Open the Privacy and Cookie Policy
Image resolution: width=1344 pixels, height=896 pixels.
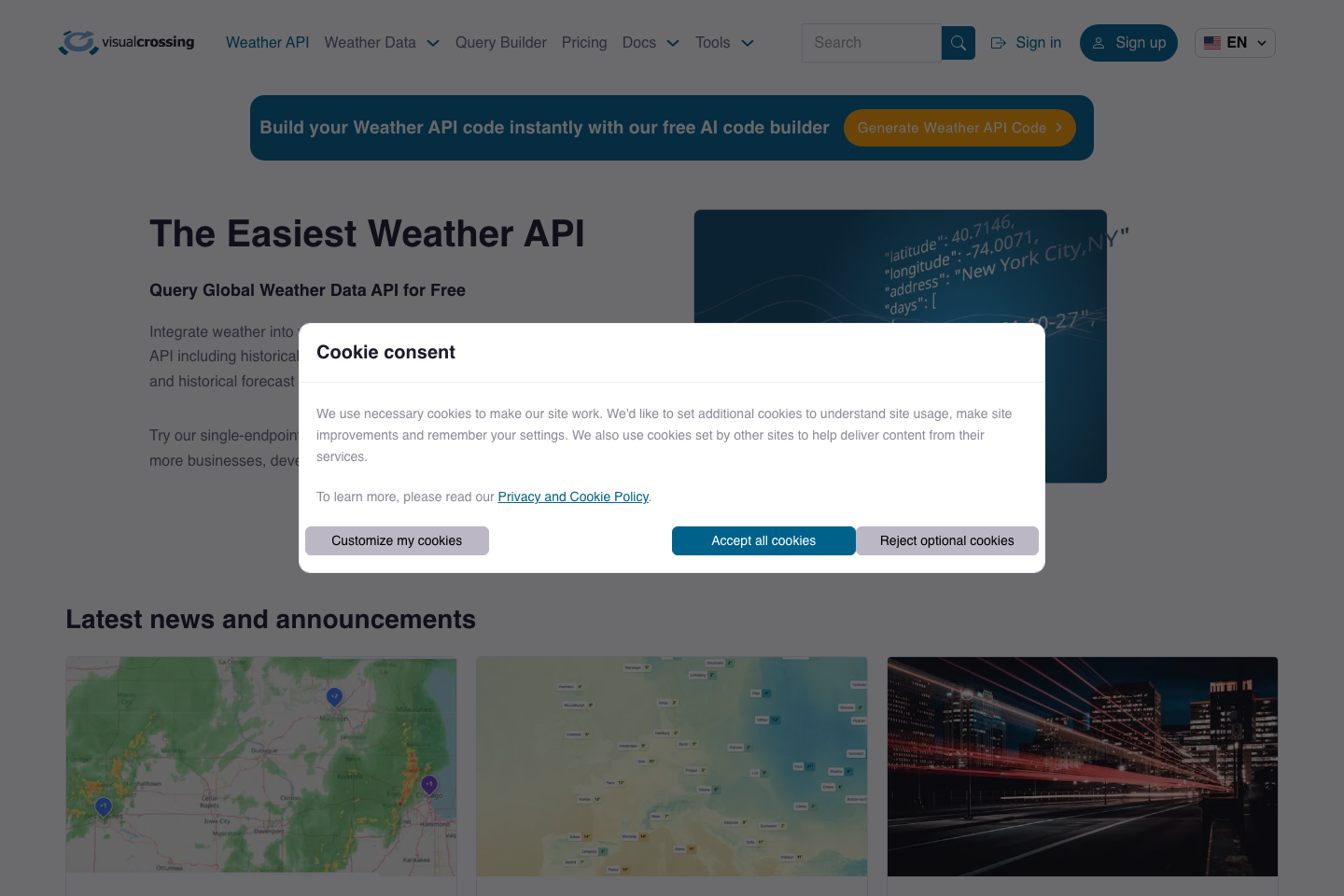pyautogui.click(x=572, y=497)
